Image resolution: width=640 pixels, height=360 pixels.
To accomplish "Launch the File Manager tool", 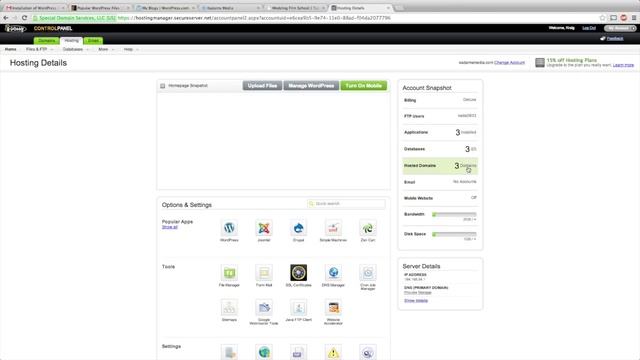I will click(x=229, y=273).
